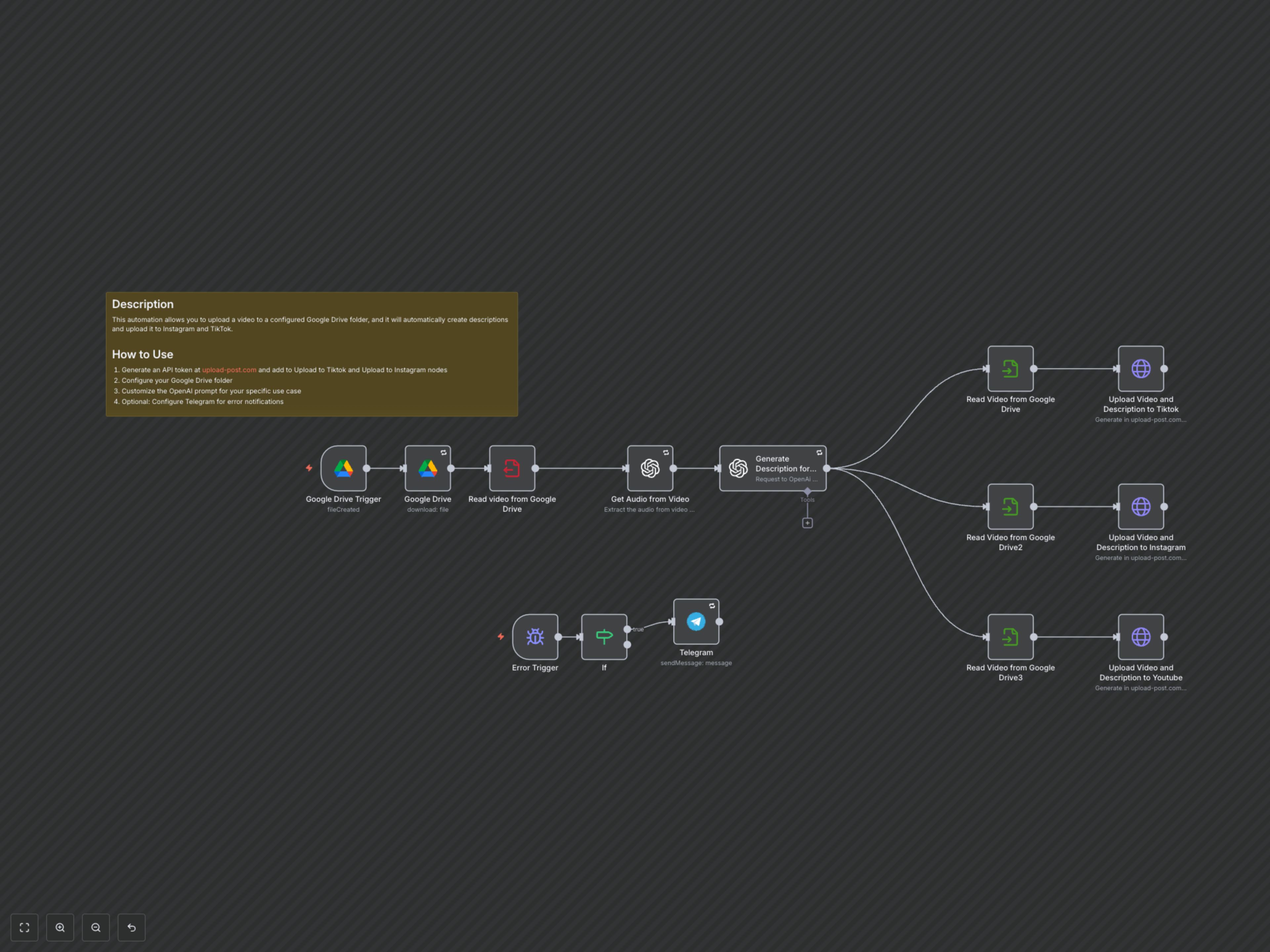Image resolution: width=1270 pixels, height=952 pixels.
Task: Click the Upload to Youtube output connector
Action: [1164, 637]
